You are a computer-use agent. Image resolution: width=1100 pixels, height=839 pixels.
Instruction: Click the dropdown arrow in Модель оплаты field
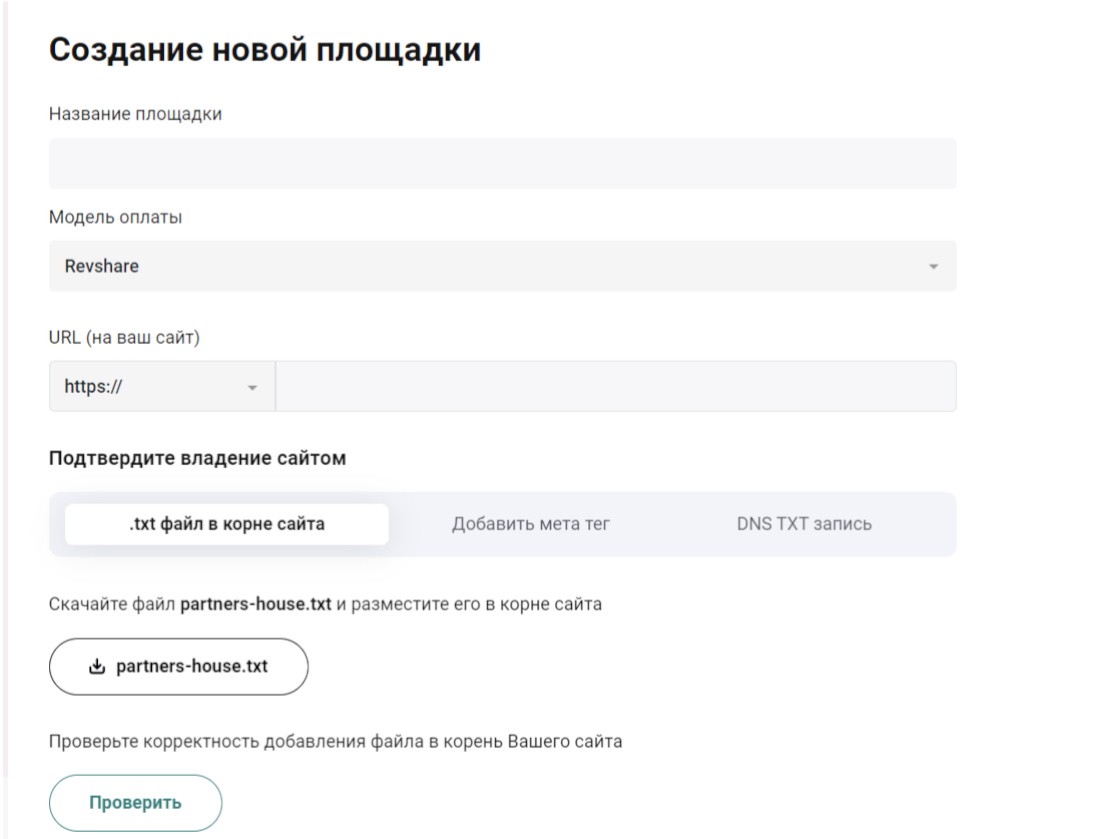(x=934, y=266)
